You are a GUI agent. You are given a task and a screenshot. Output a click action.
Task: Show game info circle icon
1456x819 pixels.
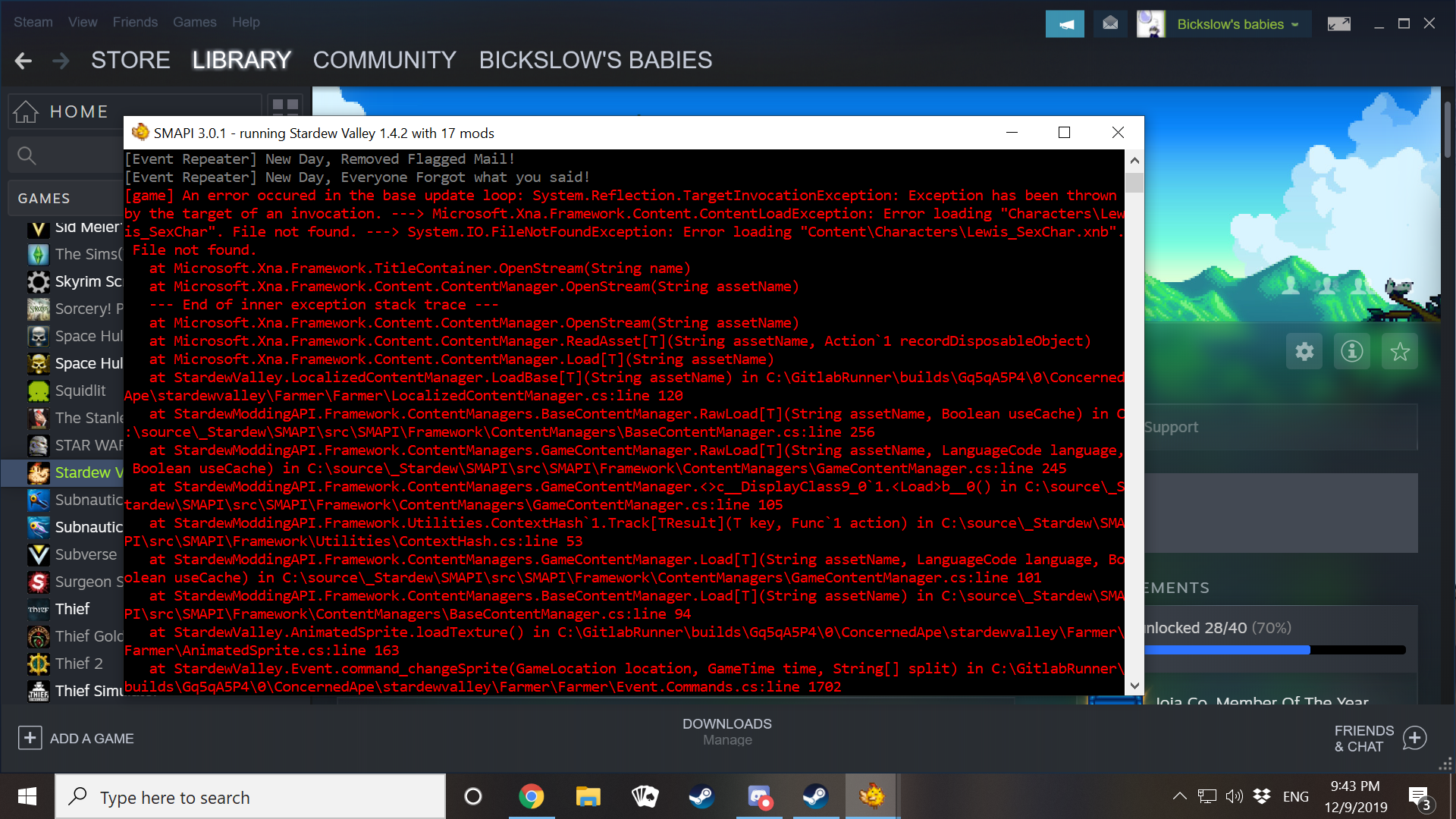[x=1352, y=351]
